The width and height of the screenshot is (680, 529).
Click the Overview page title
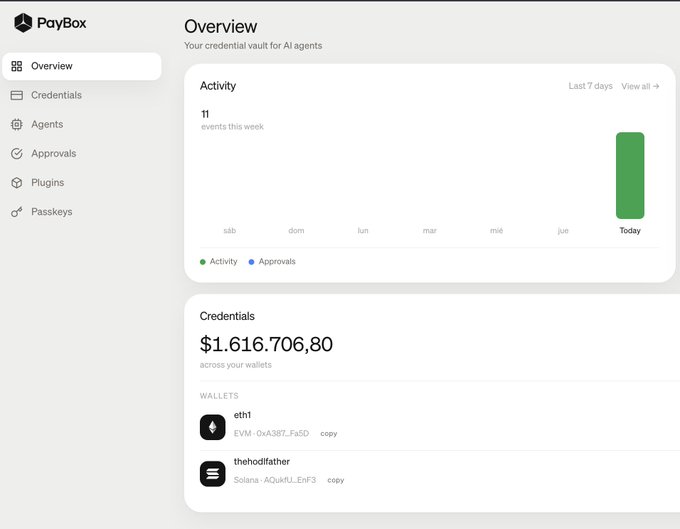point(221,26)
